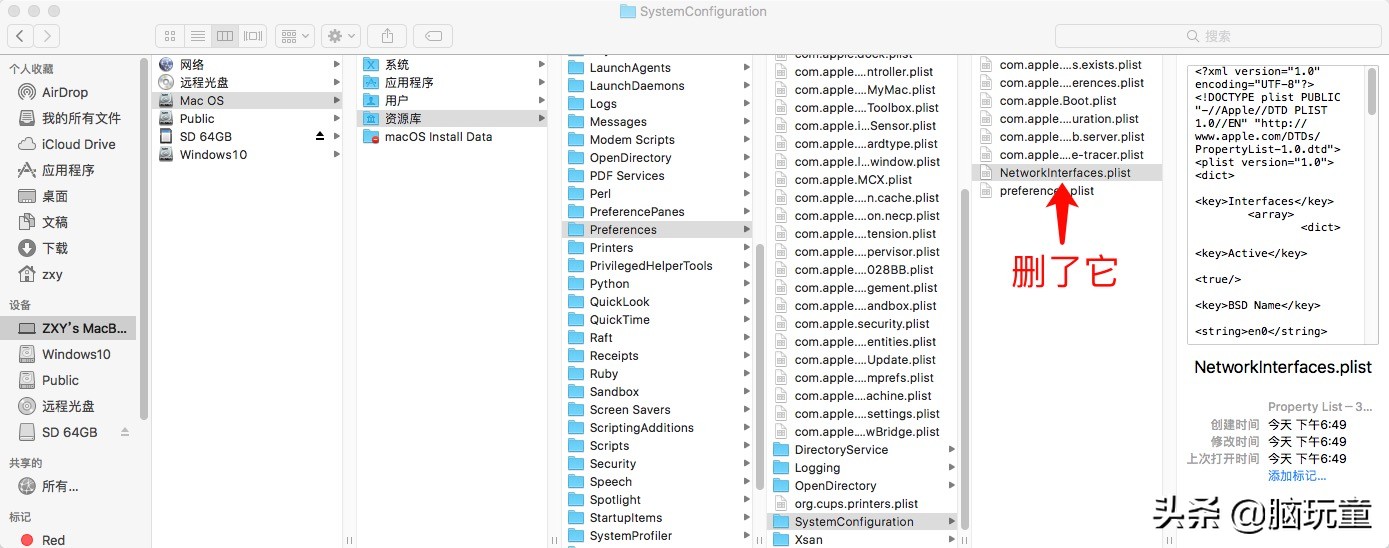Image resolution: width=1389 pixels, height=548 pixels.
Task: Select the SystemConfiguration folder
Action: [862, 522]
